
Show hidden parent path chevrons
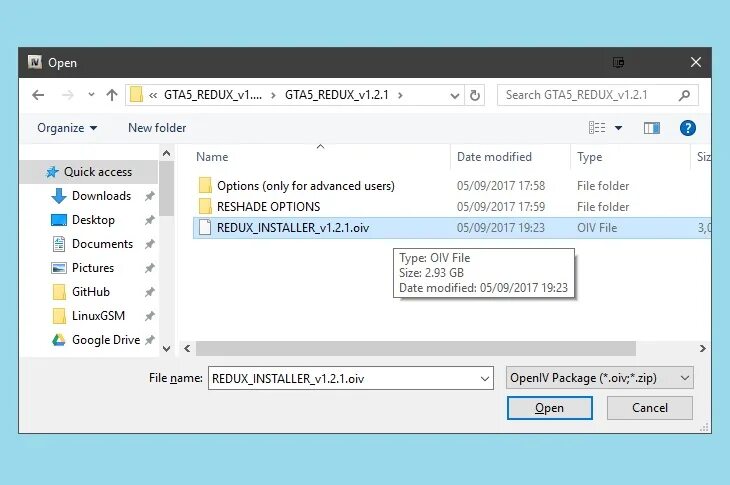pos(153,95)
